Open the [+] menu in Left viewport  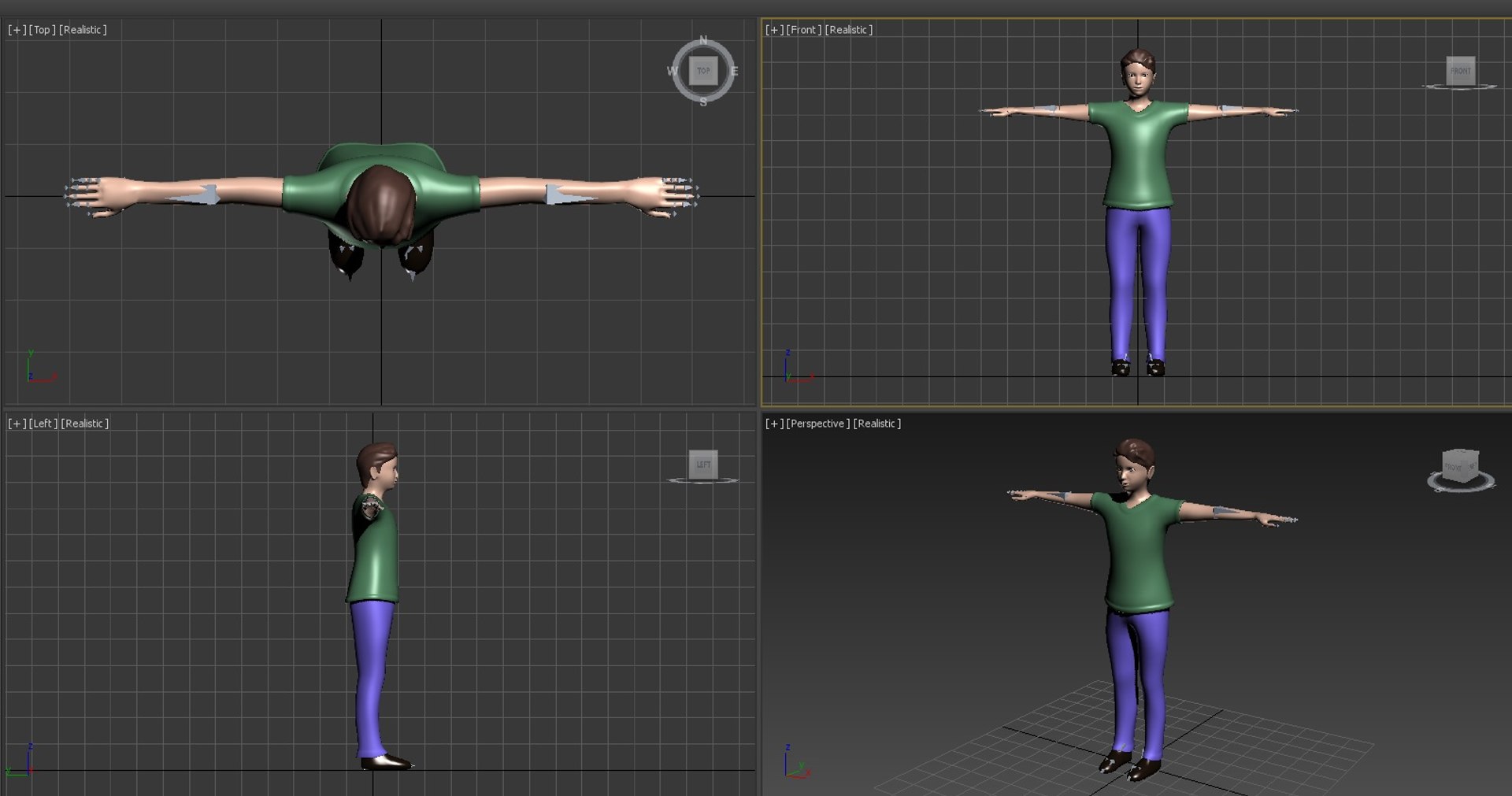(x=17, y=424)
